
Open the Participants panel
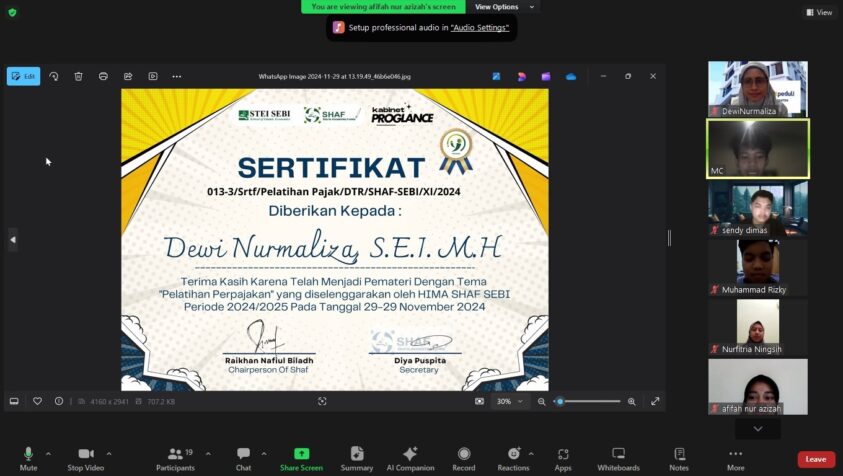click(175, 458)
